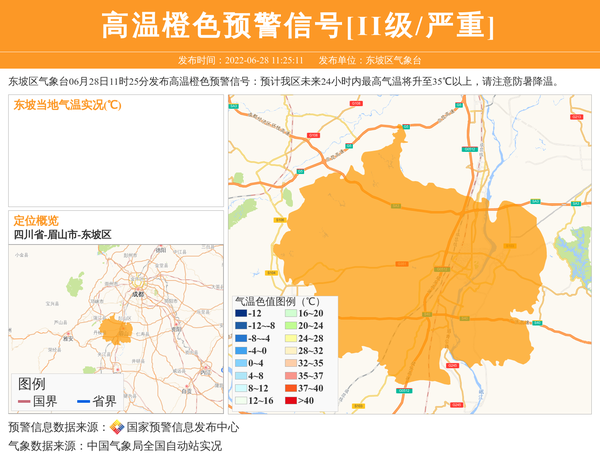Select the 16~20 light green legend swatch
This screenshot has width=600, height=471.
point(291,314)
